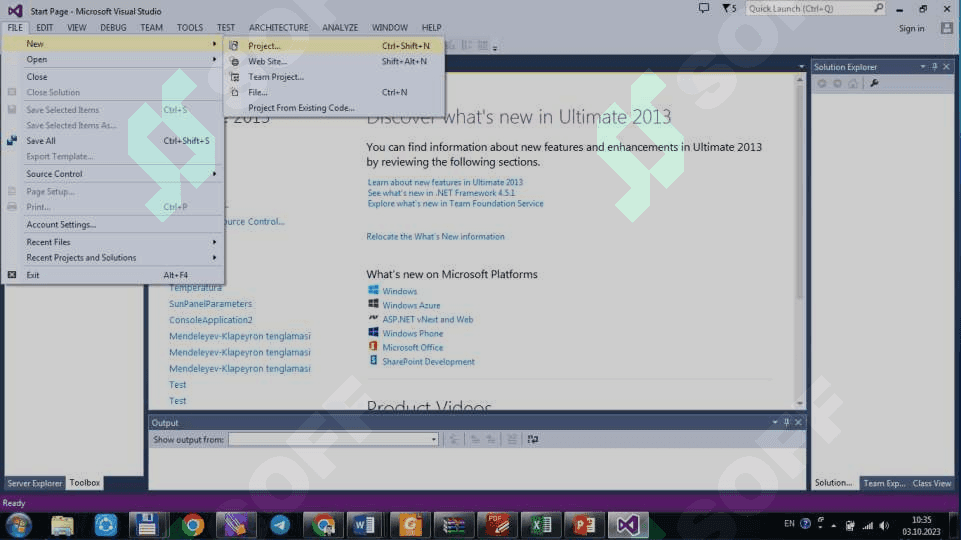Expand Recent Projects and Solutions submenu

[x=113, y=257]
